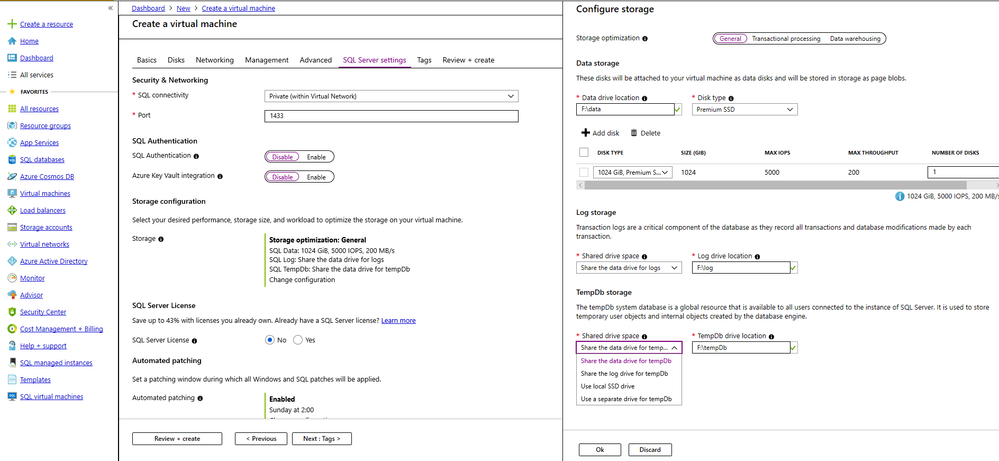This screenshot has height=461, width=999.
Task: Click the Data drive location field
Action: coord(624,110)
